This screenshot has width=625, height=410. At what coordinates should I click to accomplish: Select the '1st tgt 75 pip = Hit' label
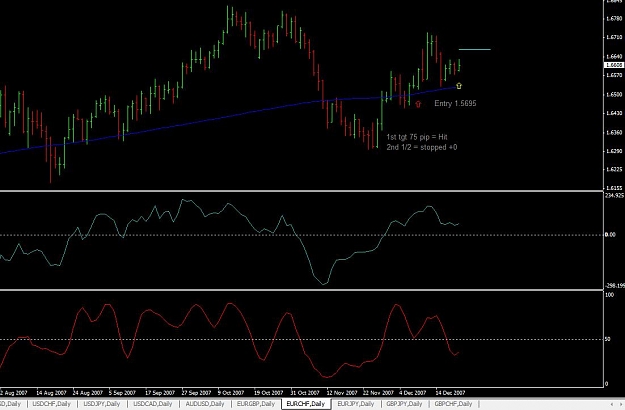pyautogui.click(x=417, y=137)
